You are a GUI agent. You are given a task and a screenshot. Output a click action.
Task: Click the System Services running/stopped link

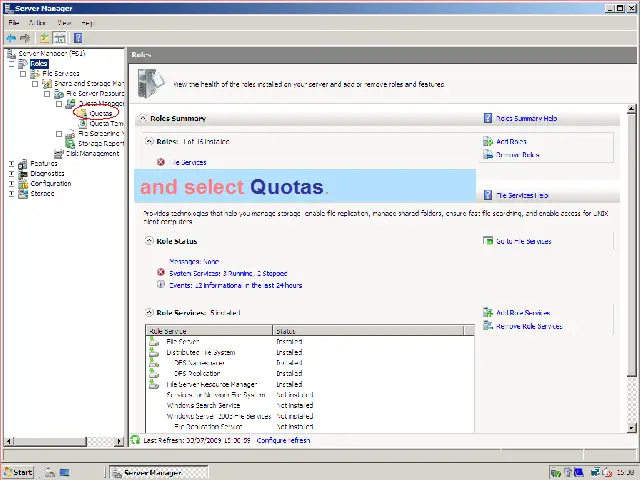228,273
